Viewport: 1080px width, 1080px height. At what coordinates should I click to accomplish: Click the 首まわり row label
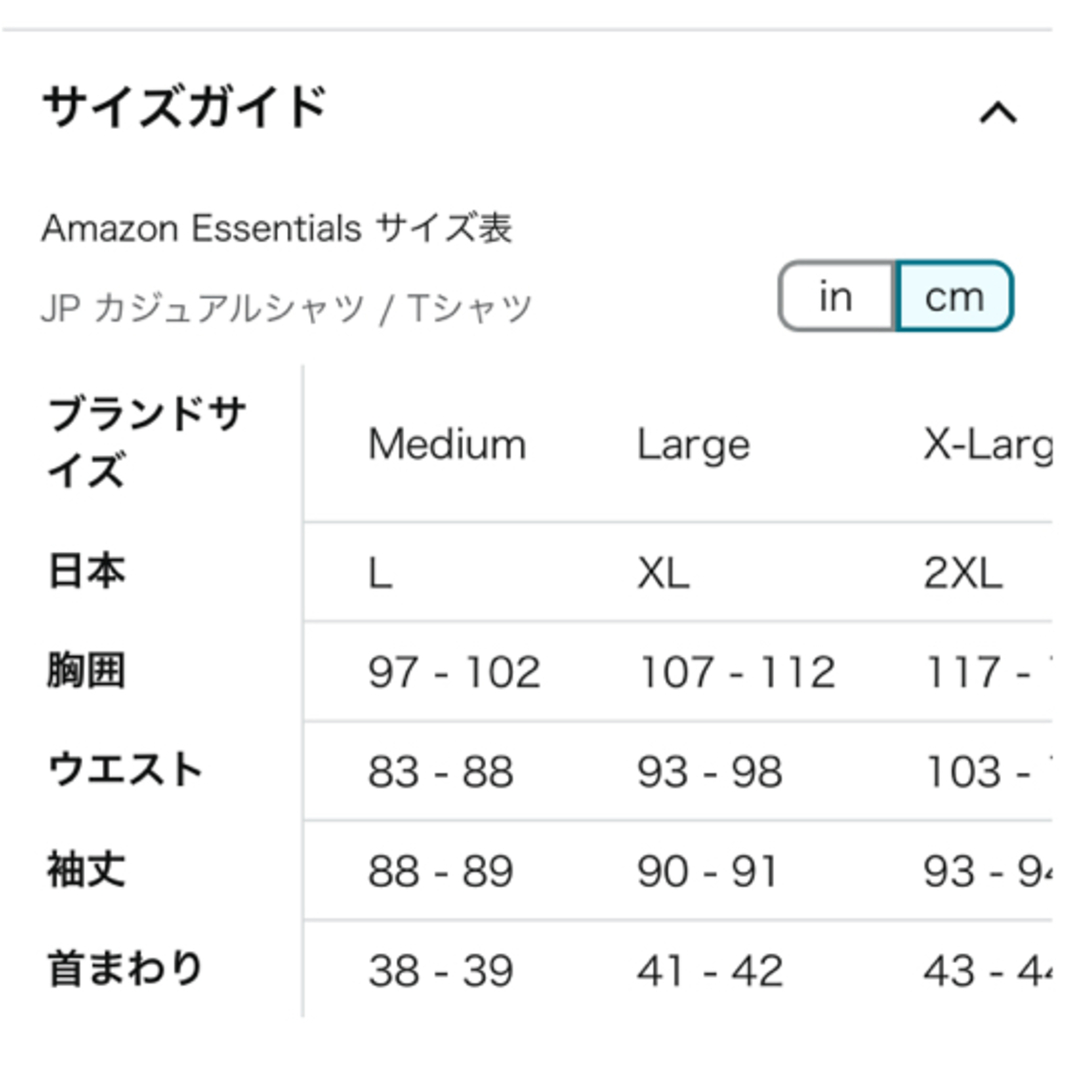click(125, 968)
